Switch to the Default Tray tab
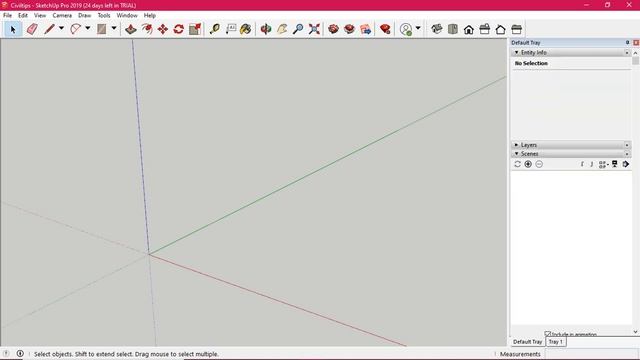 point(528,342)
